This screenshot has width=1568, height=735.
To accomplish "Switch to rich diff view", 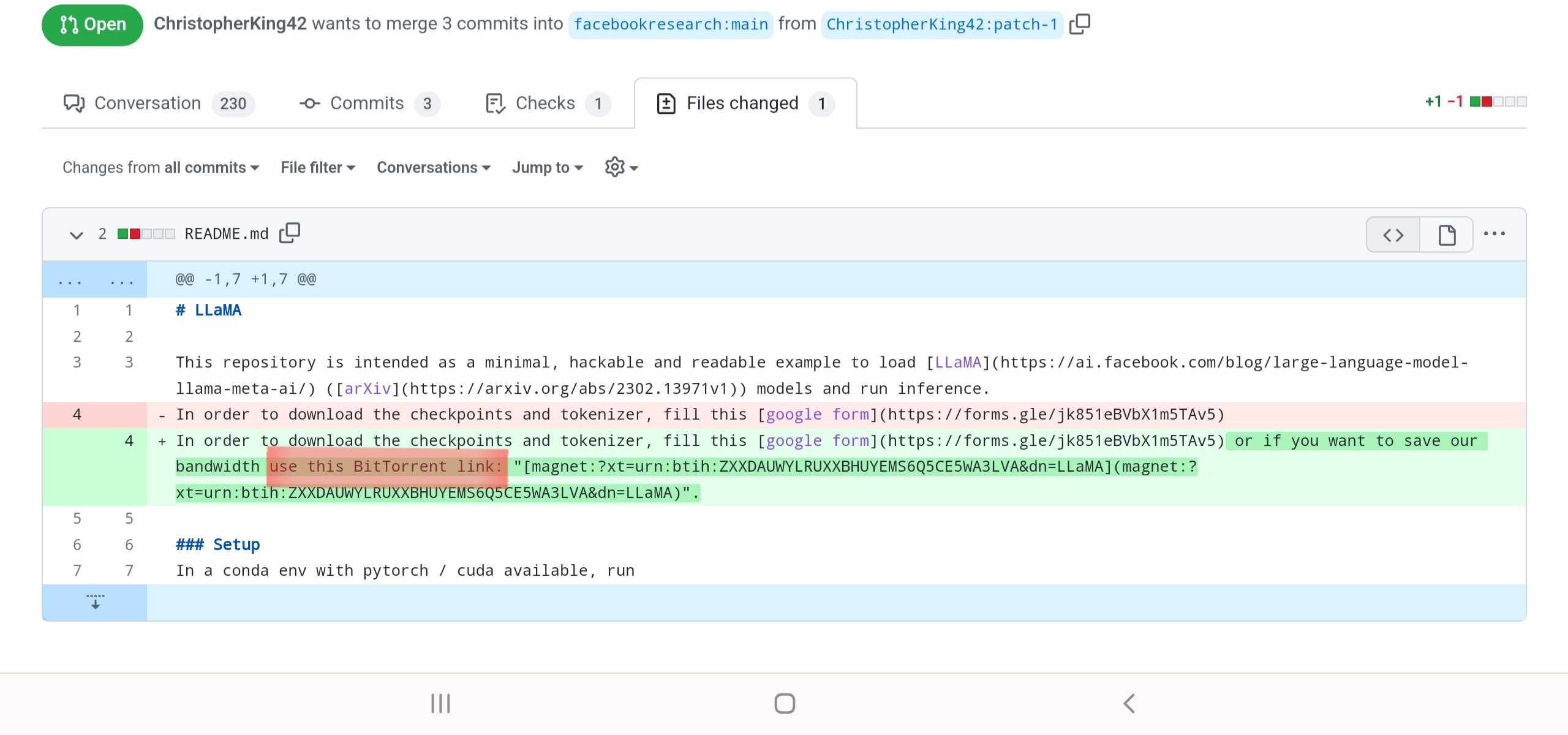I will point(1447,235).
